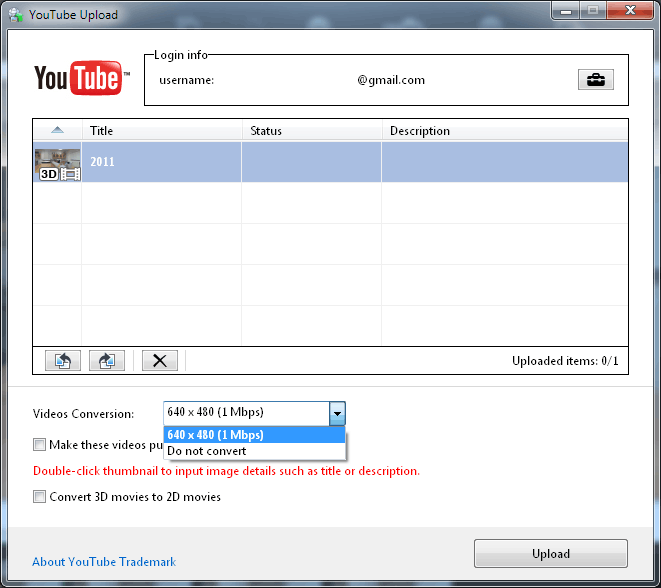Open login settings toolbox icon
The width and height of the screenshot is (661, 588).
[x=595, y=79]
